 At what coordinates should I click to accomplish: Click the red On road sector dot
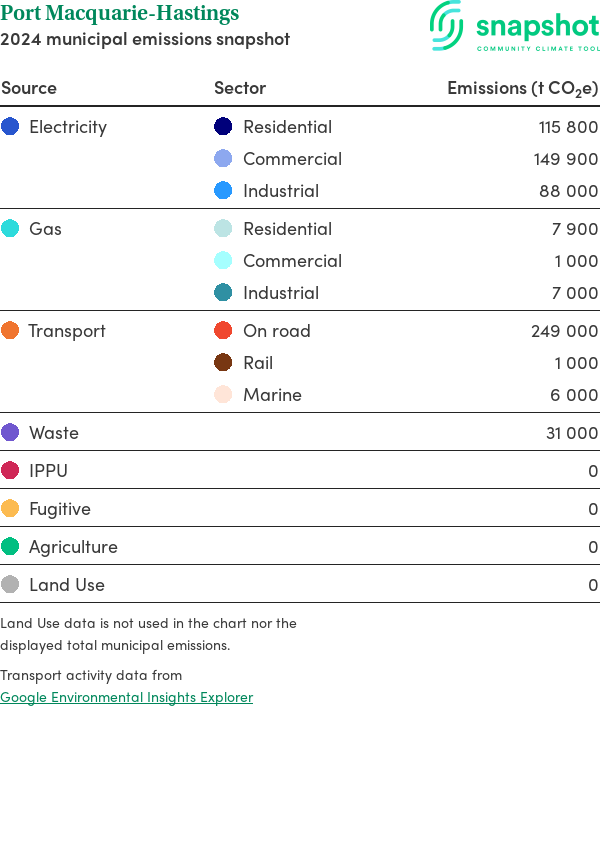223,331
